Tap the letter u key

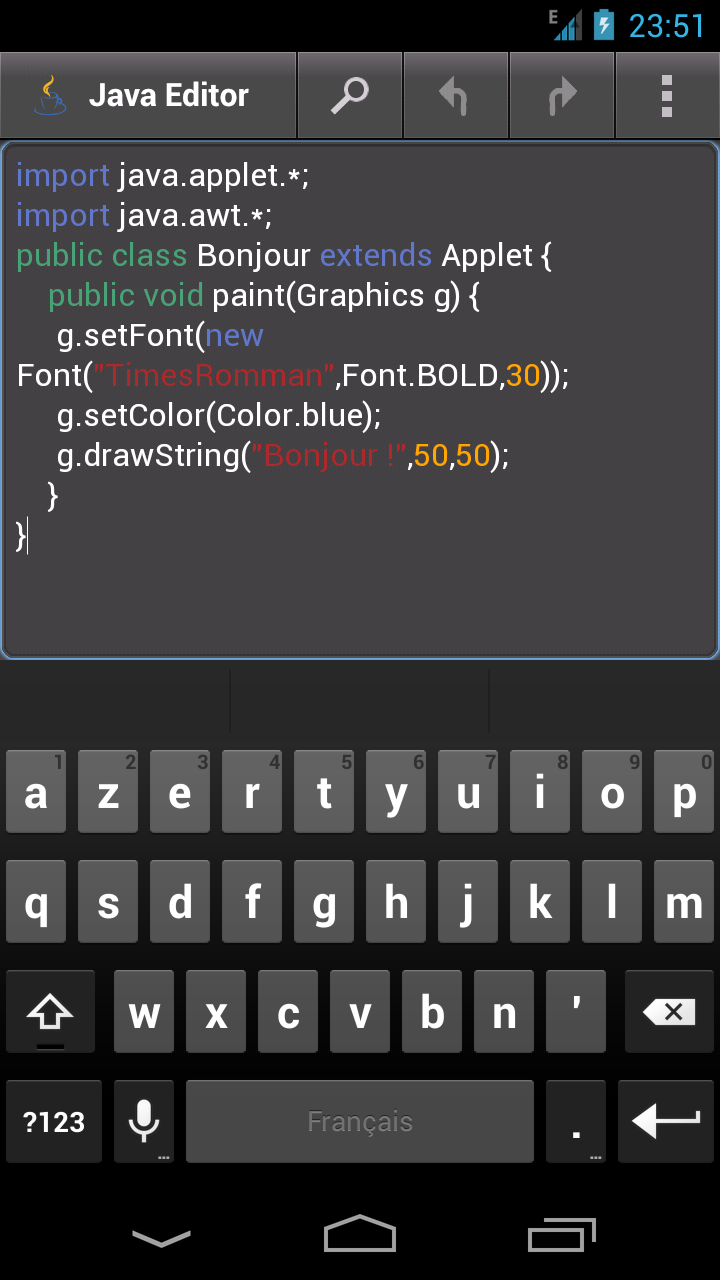[468, 792]
